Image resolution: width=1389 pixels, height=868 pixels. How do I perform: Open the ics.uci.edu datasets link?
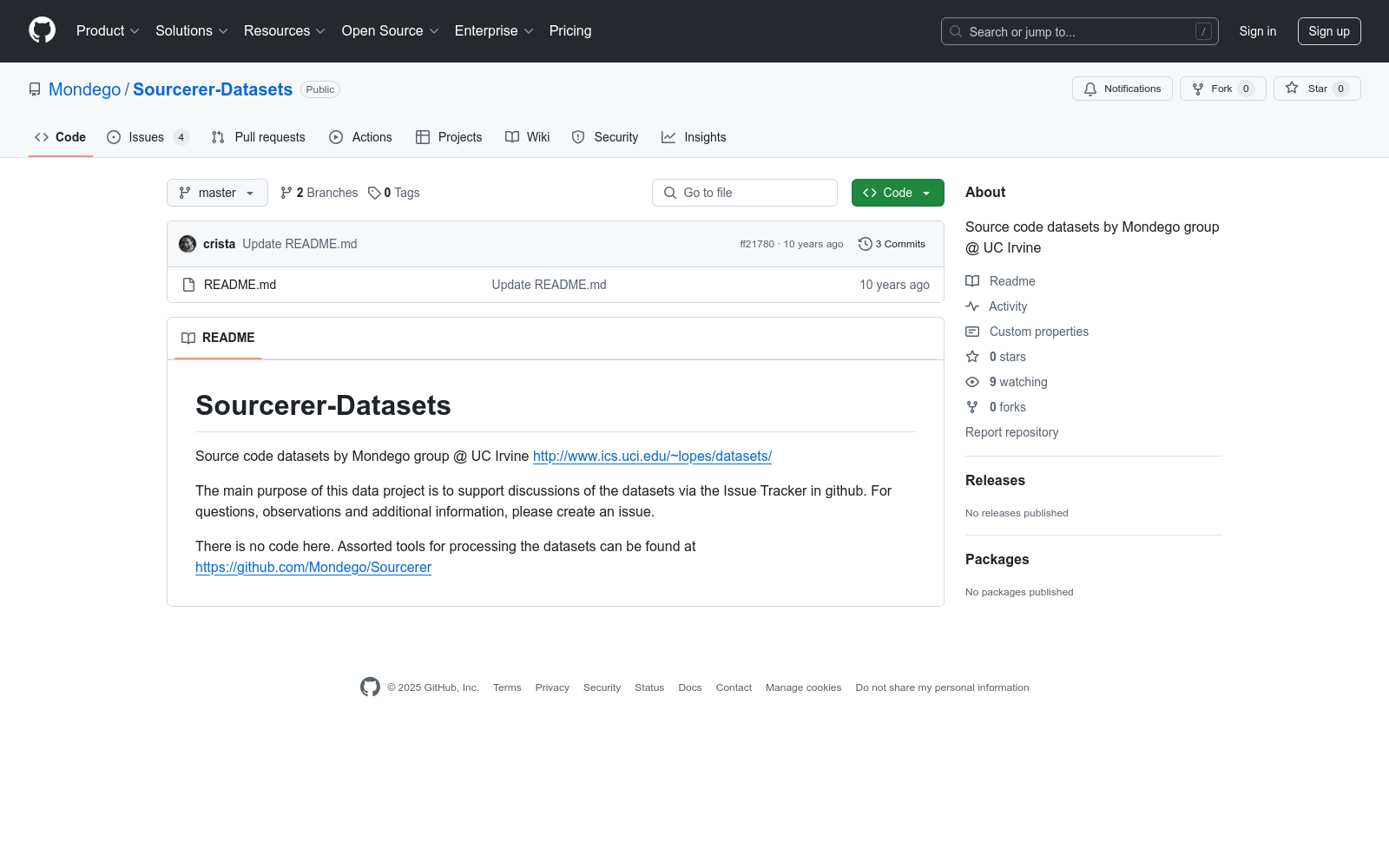pyautogui.click(x=652, y=456)
